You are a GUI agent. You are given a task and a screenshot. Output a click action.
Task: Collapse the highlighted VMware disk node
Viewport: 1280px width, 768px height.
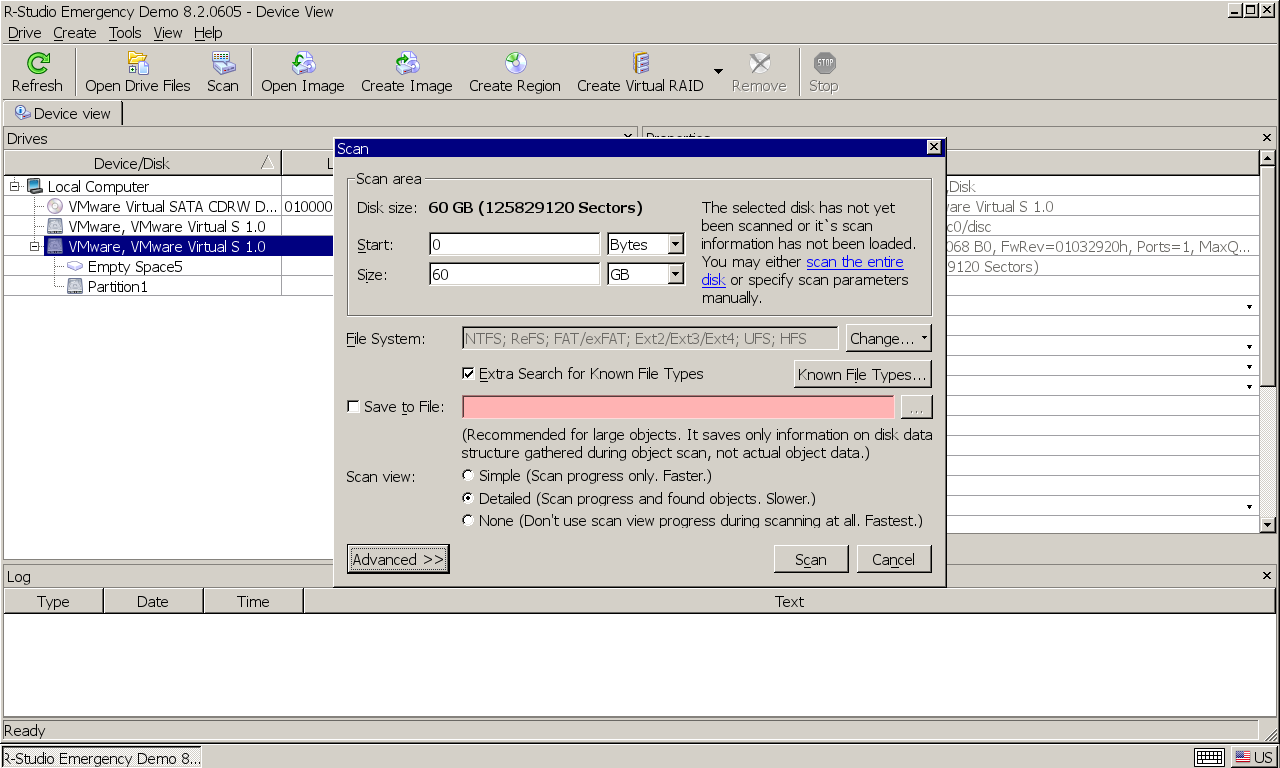pyautogui.click(x=35, y=246)
